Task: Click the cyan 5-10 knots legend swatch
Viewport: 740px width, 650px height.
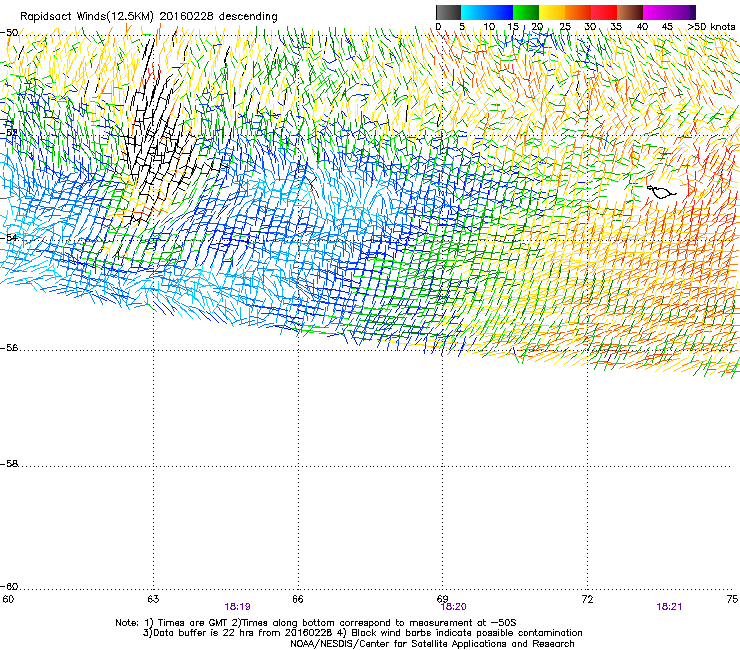Action: point(474,12)
